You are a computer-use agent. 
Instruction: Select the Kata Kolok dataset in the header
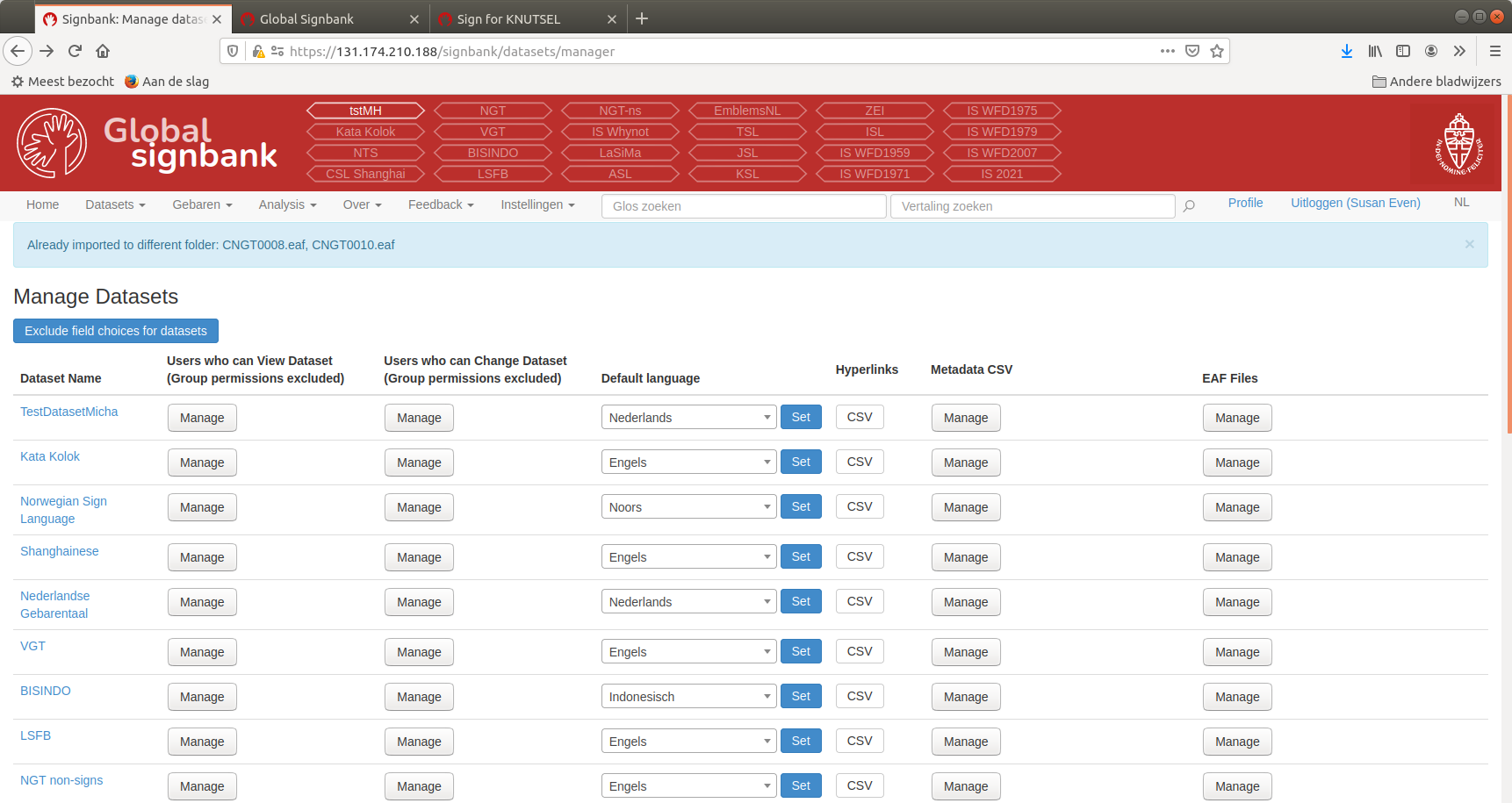point(365,131)
